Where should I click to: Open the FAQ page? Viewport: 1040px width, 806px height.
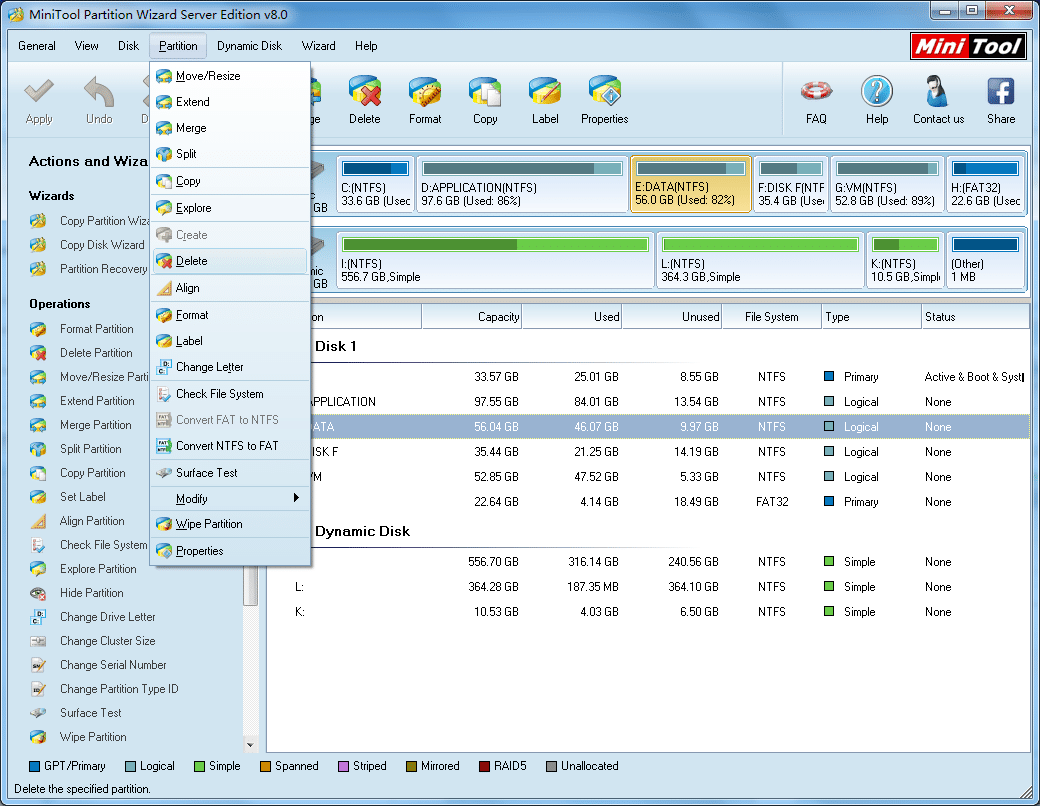coord(816,100)
